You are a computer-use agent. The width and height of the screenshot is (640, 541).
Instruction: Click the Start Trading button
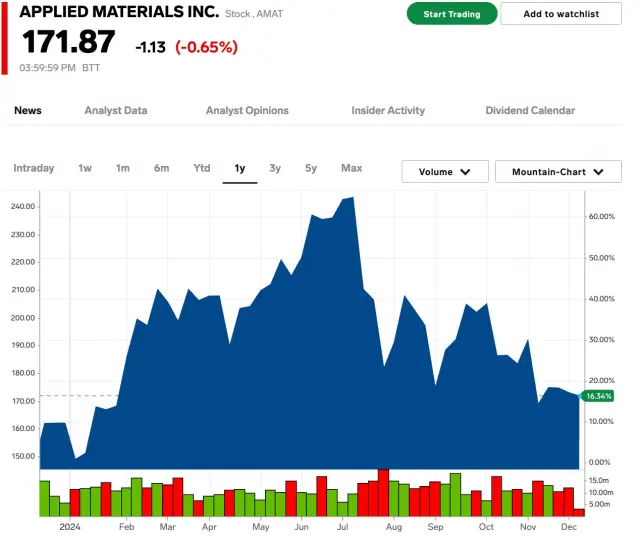[451, 14]
